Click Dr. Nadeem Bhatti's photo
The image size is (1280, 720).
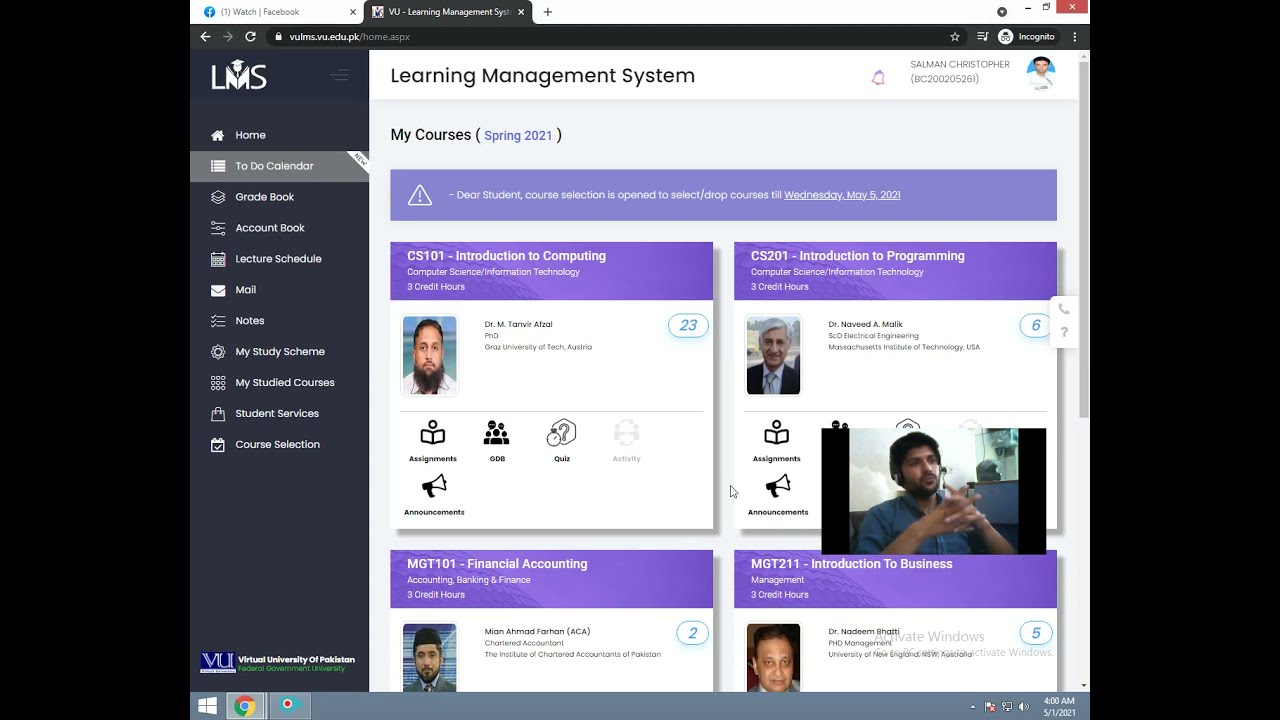[773, 657]
